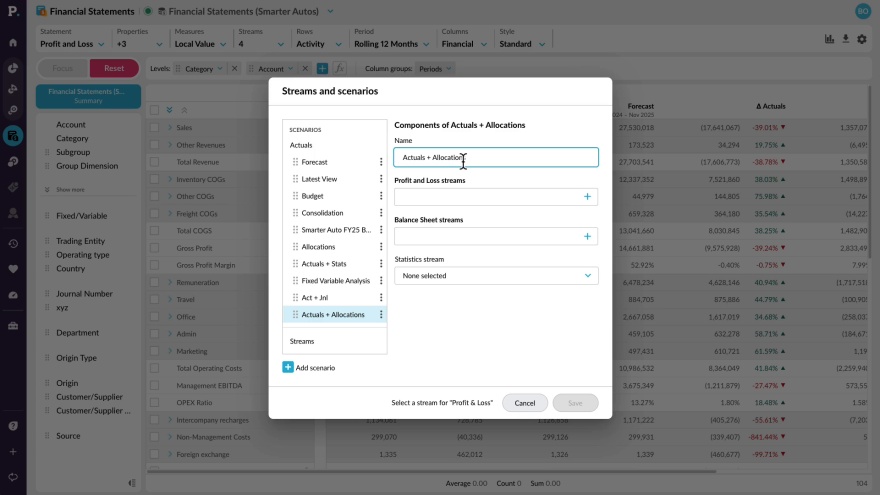Check the Inventory COGs row checkbox
Screen dimensions: 880x495
[x=154, y=179]
